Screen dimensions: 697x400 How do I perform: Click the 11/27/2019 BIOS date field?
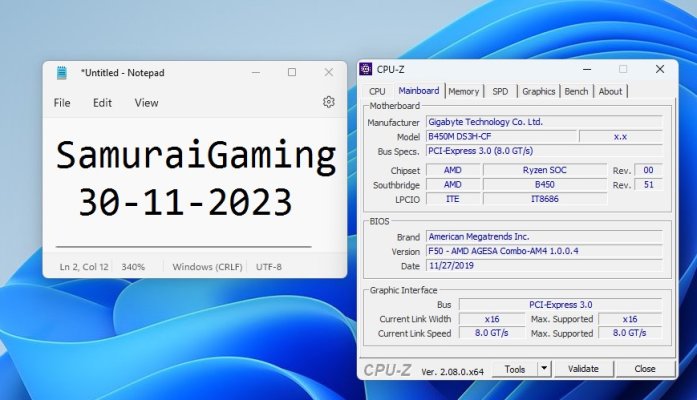click(545, 266)
